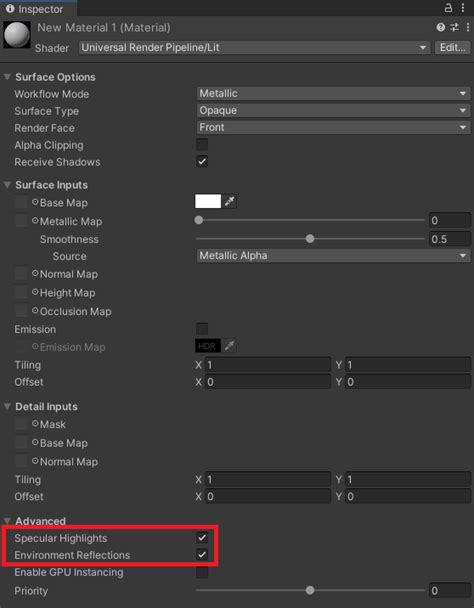Uncheck Specular Highlights
This screenshot has height=608, width=474.
[202, 538]
